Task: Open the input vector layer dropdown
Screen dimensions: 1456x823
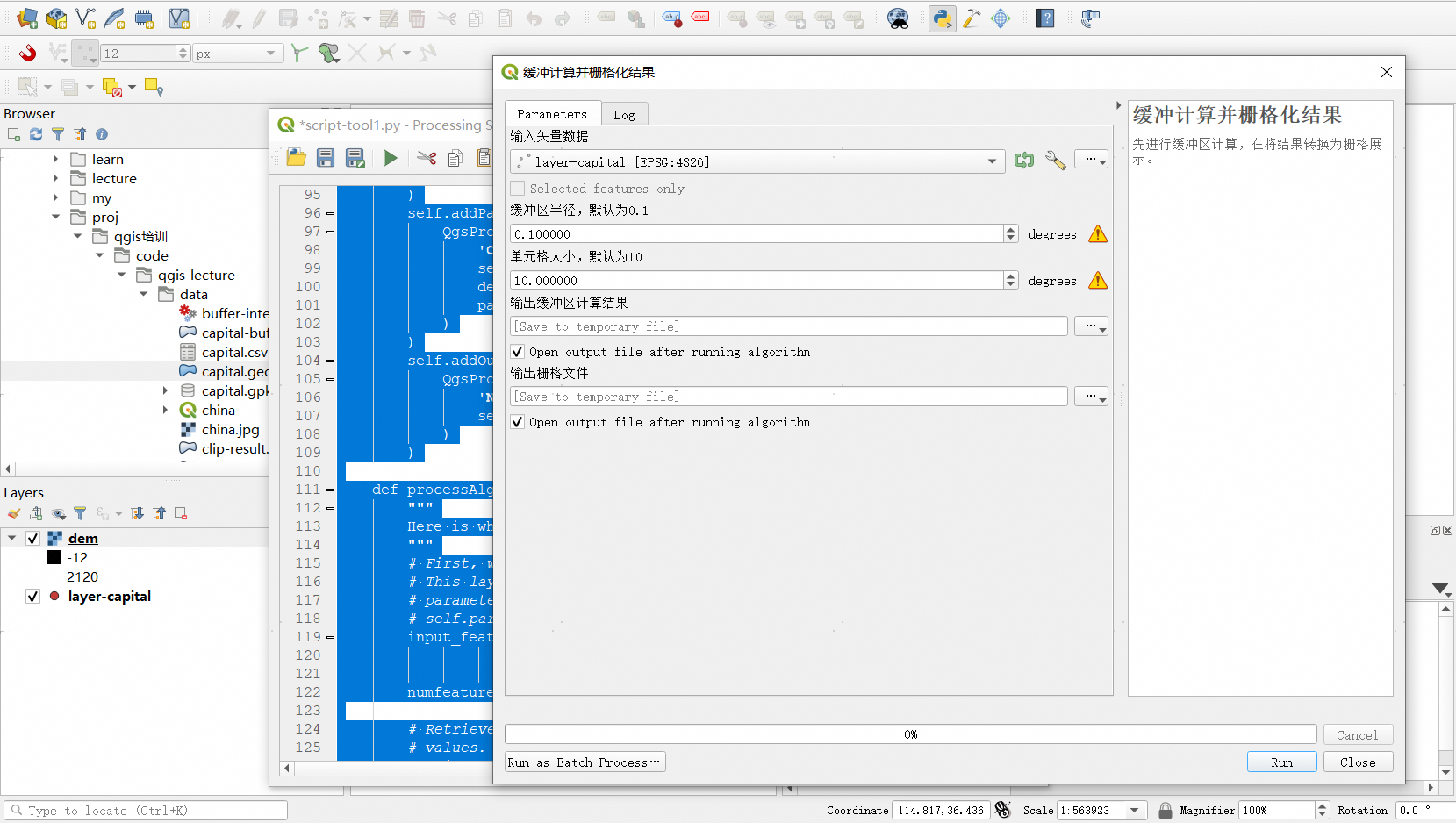Action: coord(992,161)
